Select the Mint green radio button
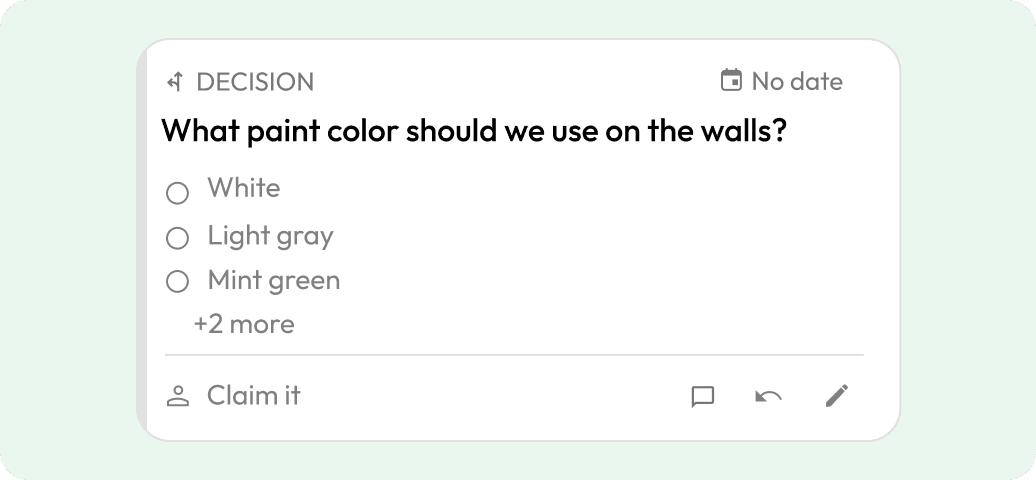This screenshot has width=1036, height=480. pos(177,282)
